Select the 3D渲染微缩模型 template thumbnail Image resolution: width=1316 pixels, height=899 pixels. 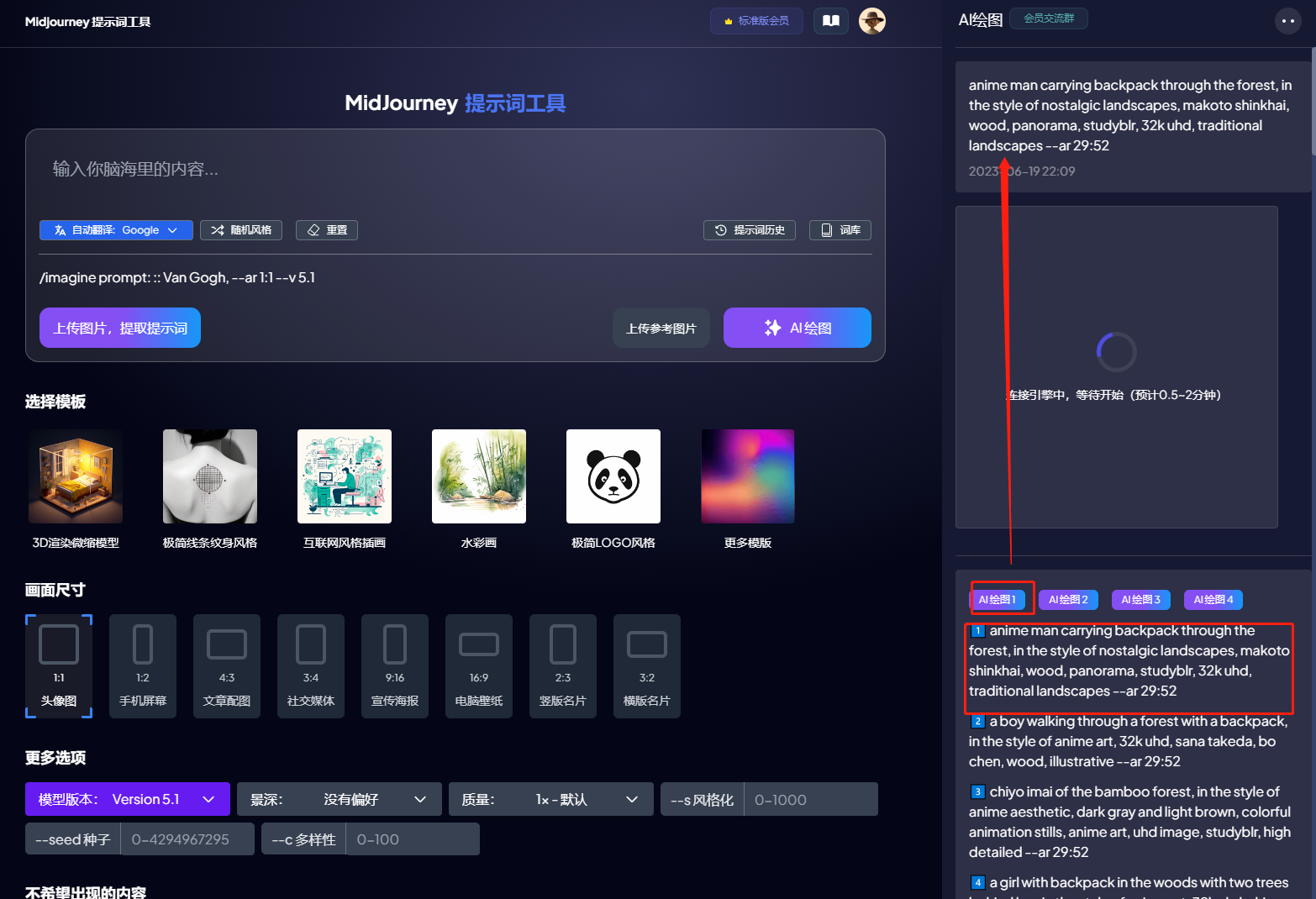(x=76, y=476)
